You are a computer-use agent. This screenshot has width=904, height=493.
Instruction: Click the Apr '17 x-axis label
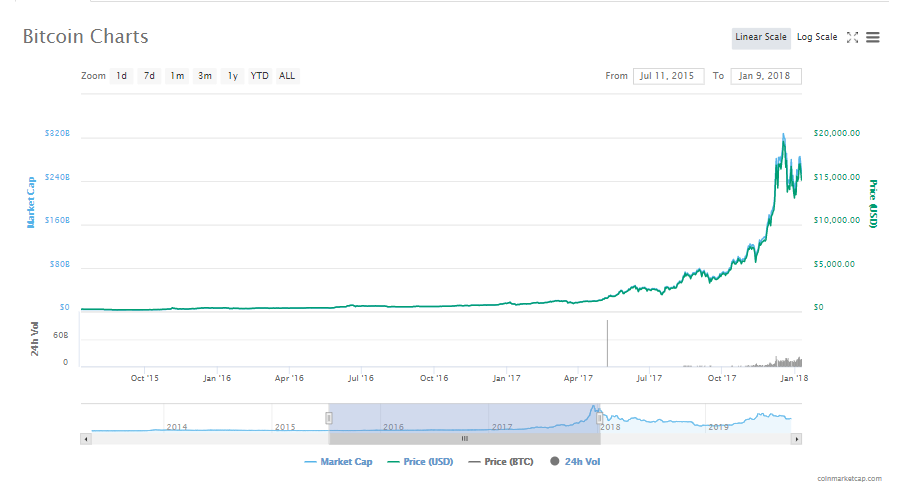578,378
